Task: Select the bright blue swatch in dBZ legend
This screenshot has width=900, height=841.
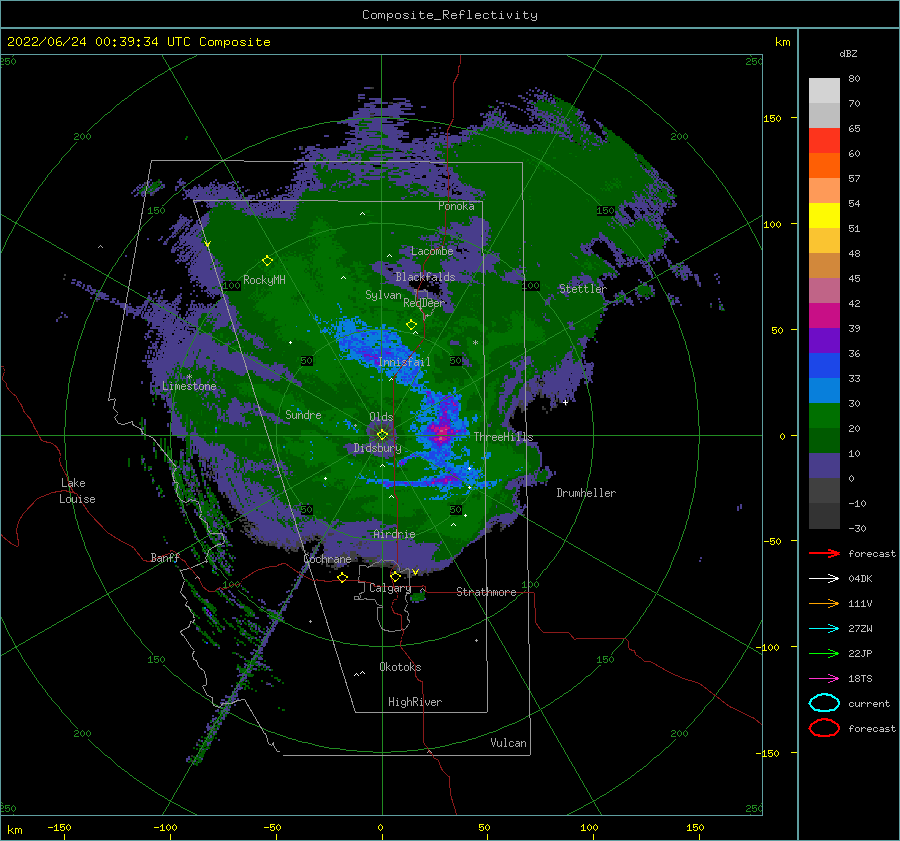Action: [x=824, y=366]
